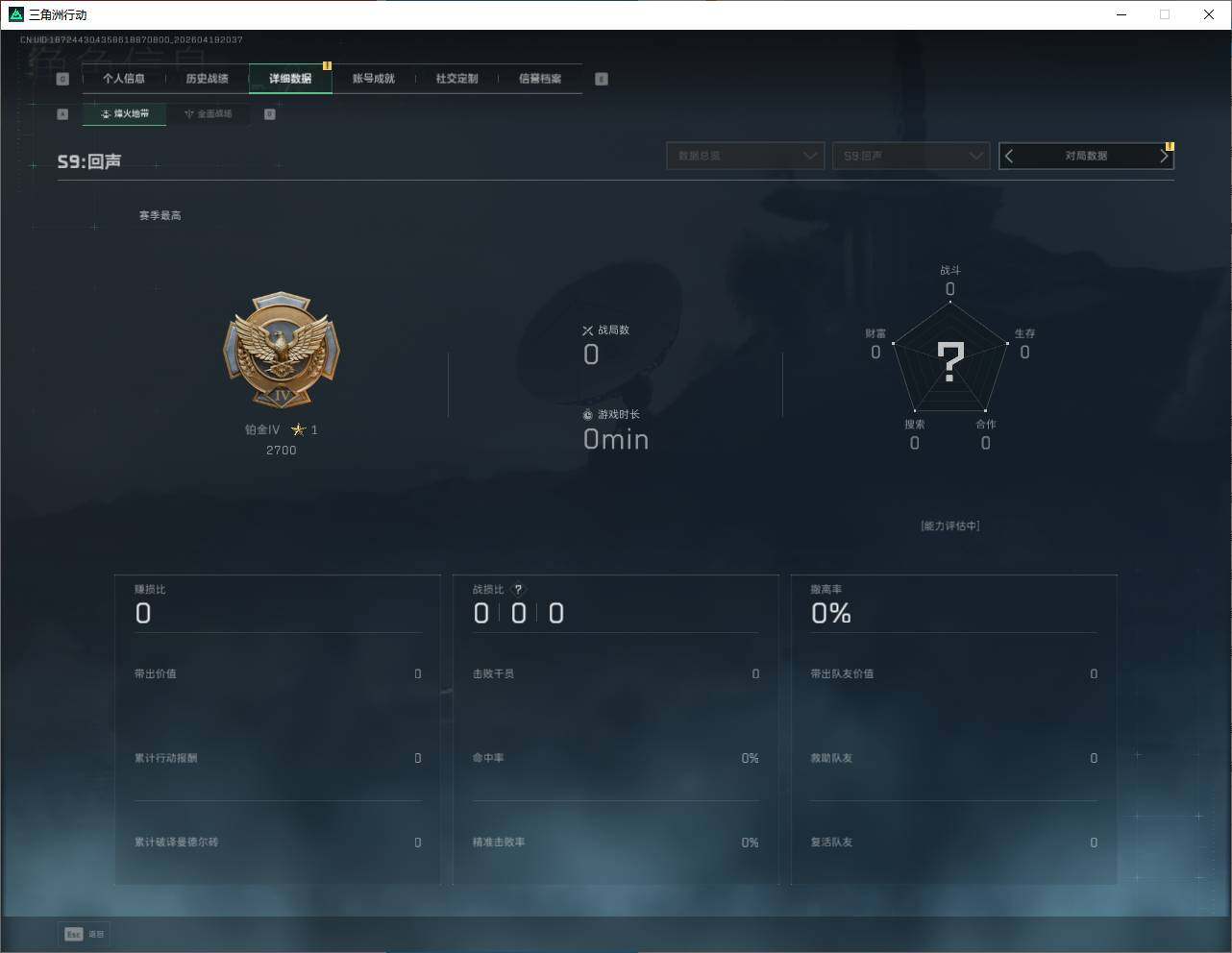Screen dimensions: 1232x953
Task: Click the 三角洲行动 app icon in title bar
Action: click(x=15, y=14)
